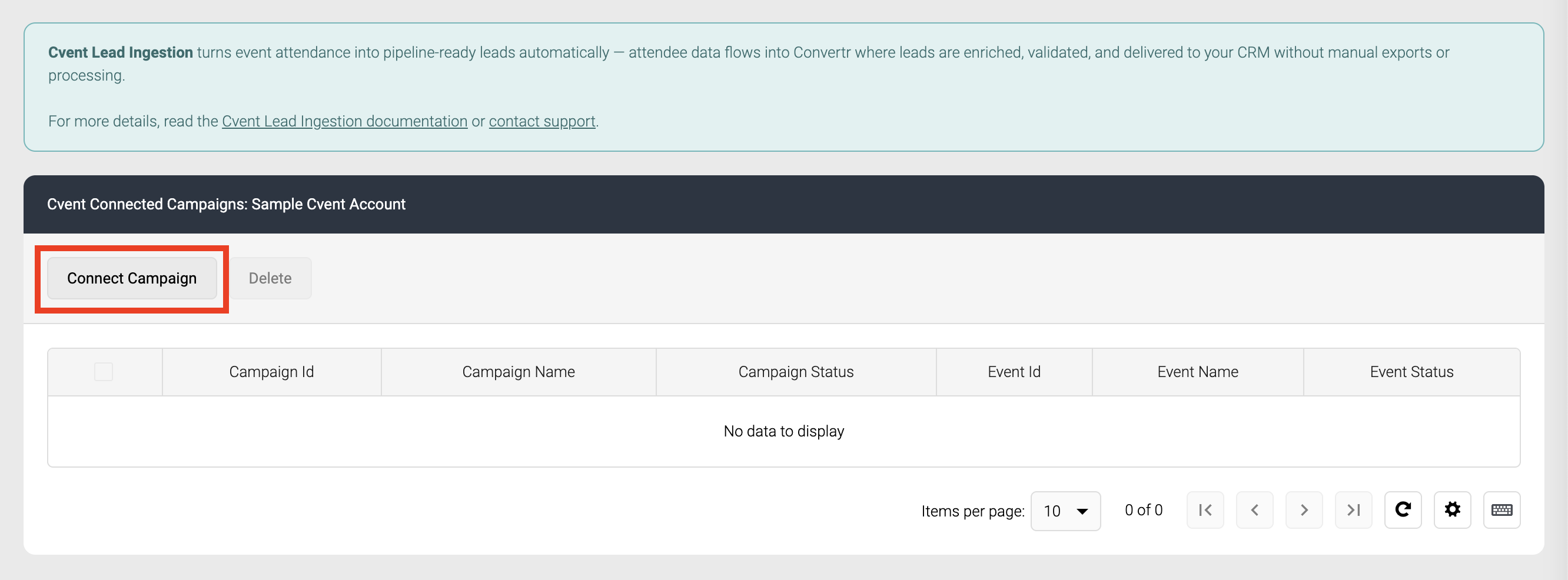
Task: Go to first page icon
Action: pyautogui.click(x=1205, y=510)
